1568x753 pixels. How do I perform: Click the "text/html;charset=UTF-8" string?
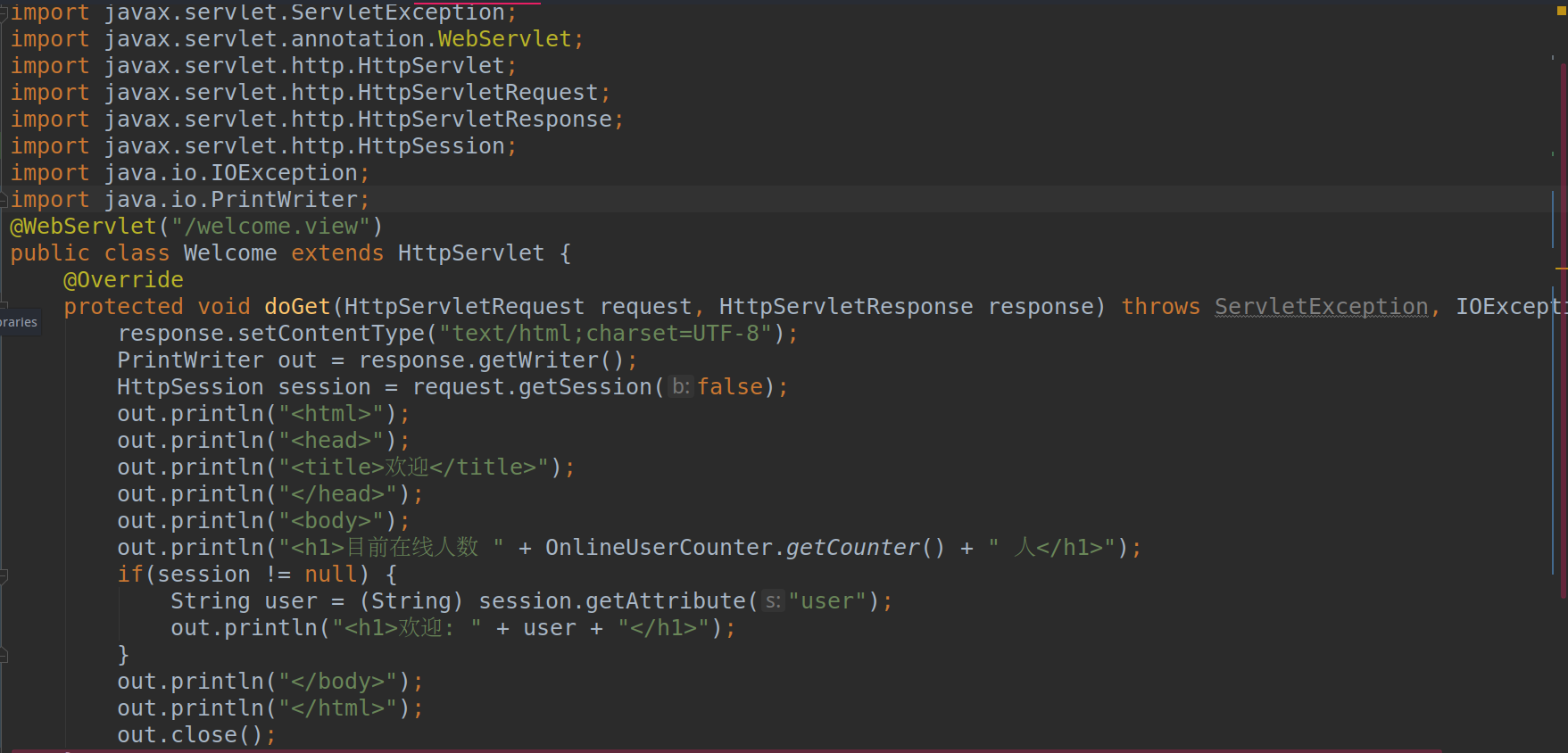point(605,334)
